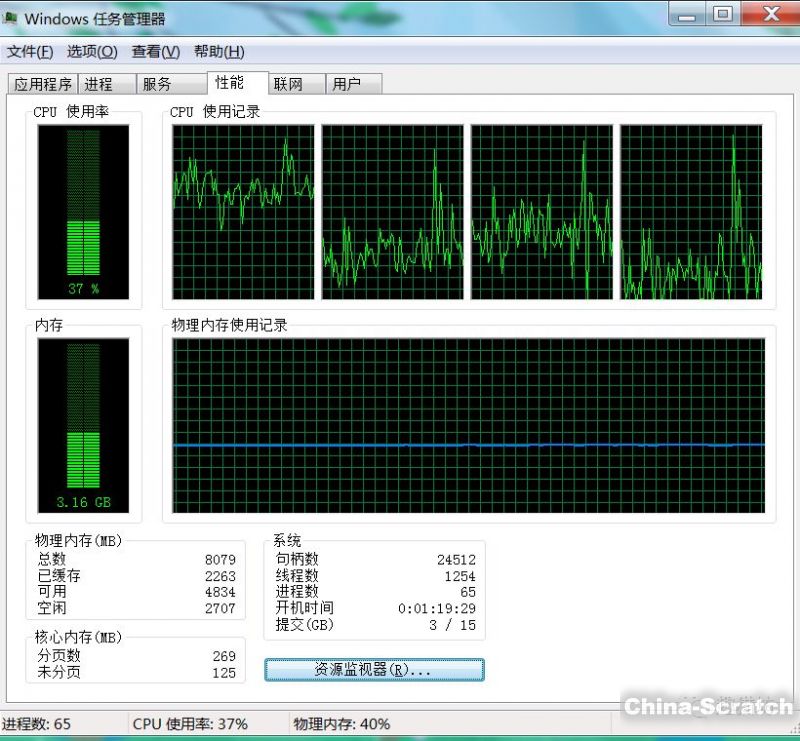The height and width of the screenshot is (741, 800).
Task: Click the 内存 meter showing 3.16 GB
Action: (x=83, y=424)
